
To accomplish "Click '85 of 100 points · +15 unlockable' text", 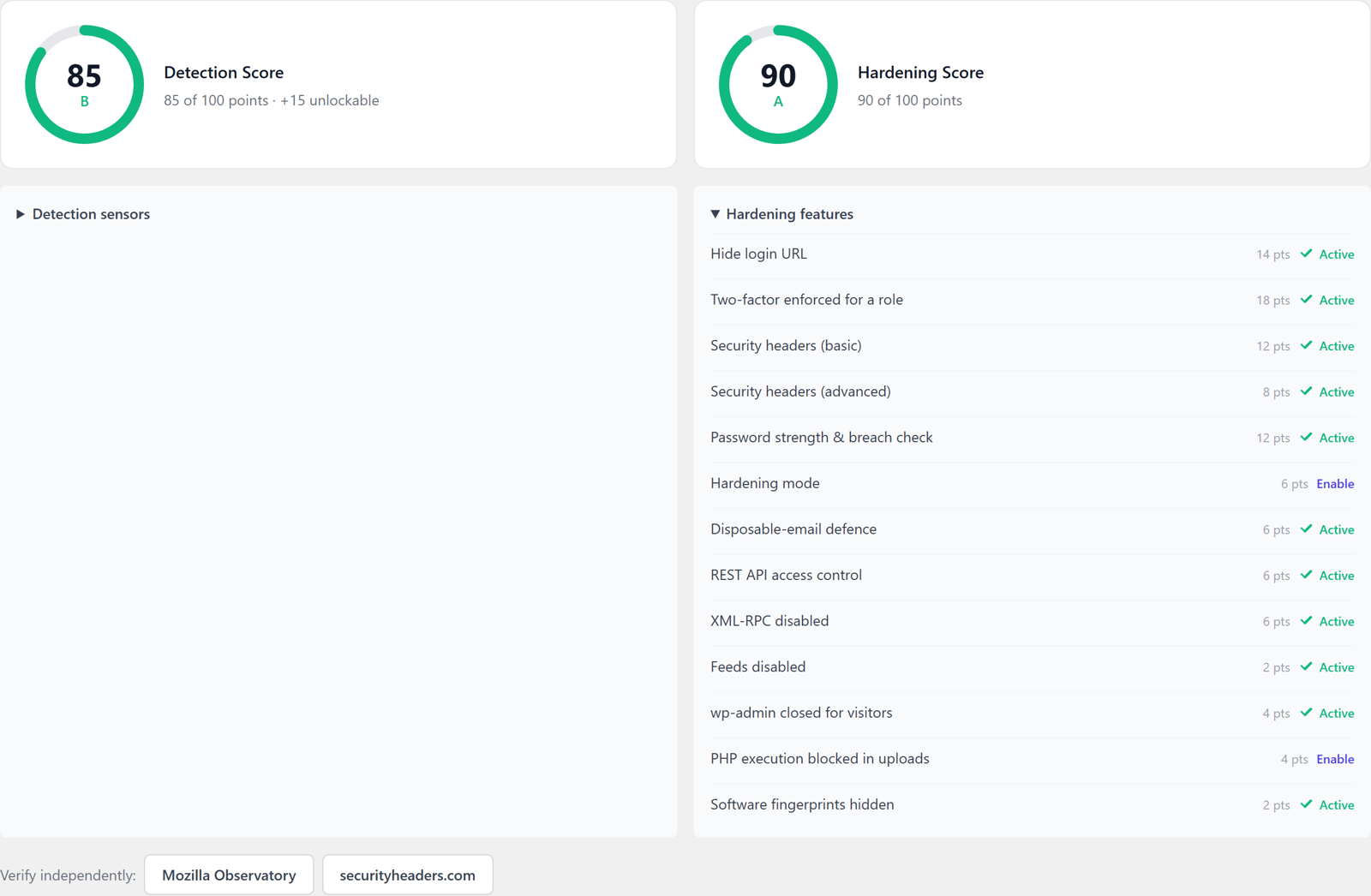I will (271, 100).
